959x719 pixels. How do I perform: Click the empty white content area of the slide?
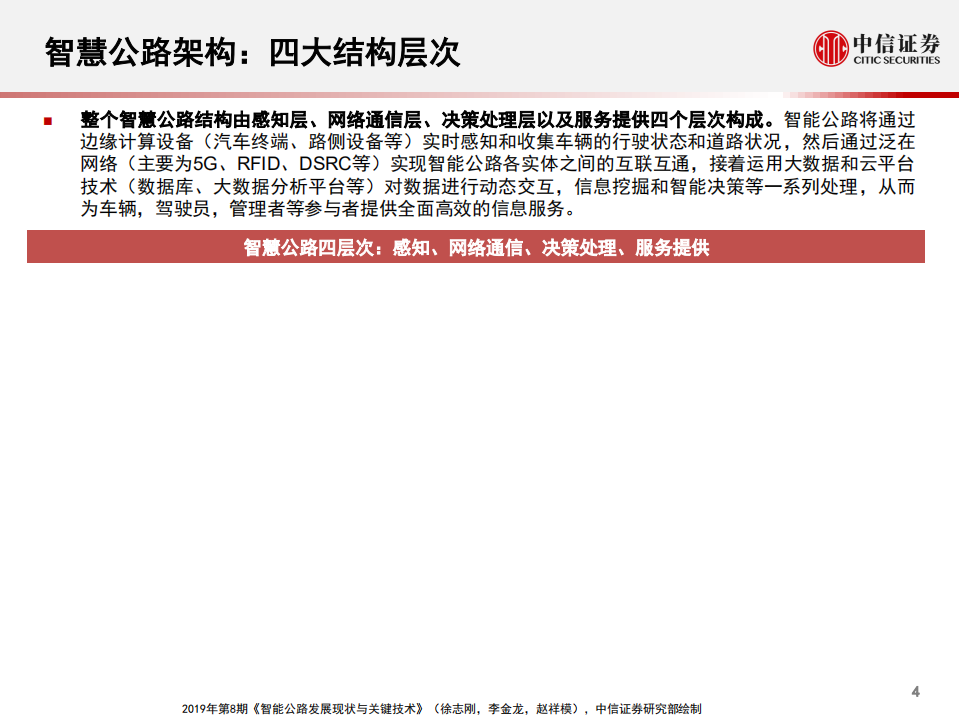tap(480, 470)
